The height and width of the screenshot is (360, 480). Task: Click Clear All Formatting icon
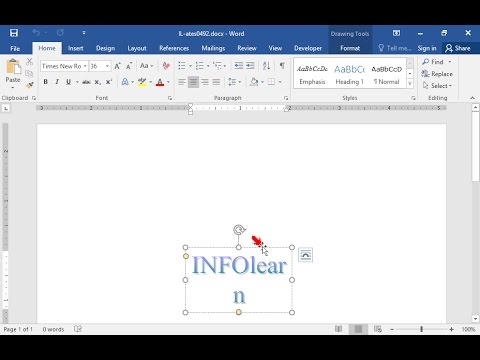(166, 66)
